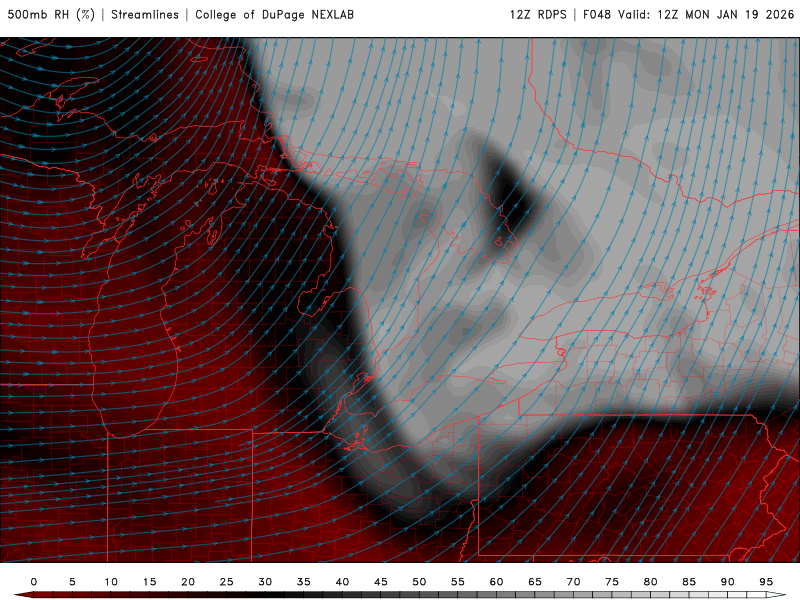Click the '35' label on color scale
Viewport: 800px width, 600px height.
304,582
